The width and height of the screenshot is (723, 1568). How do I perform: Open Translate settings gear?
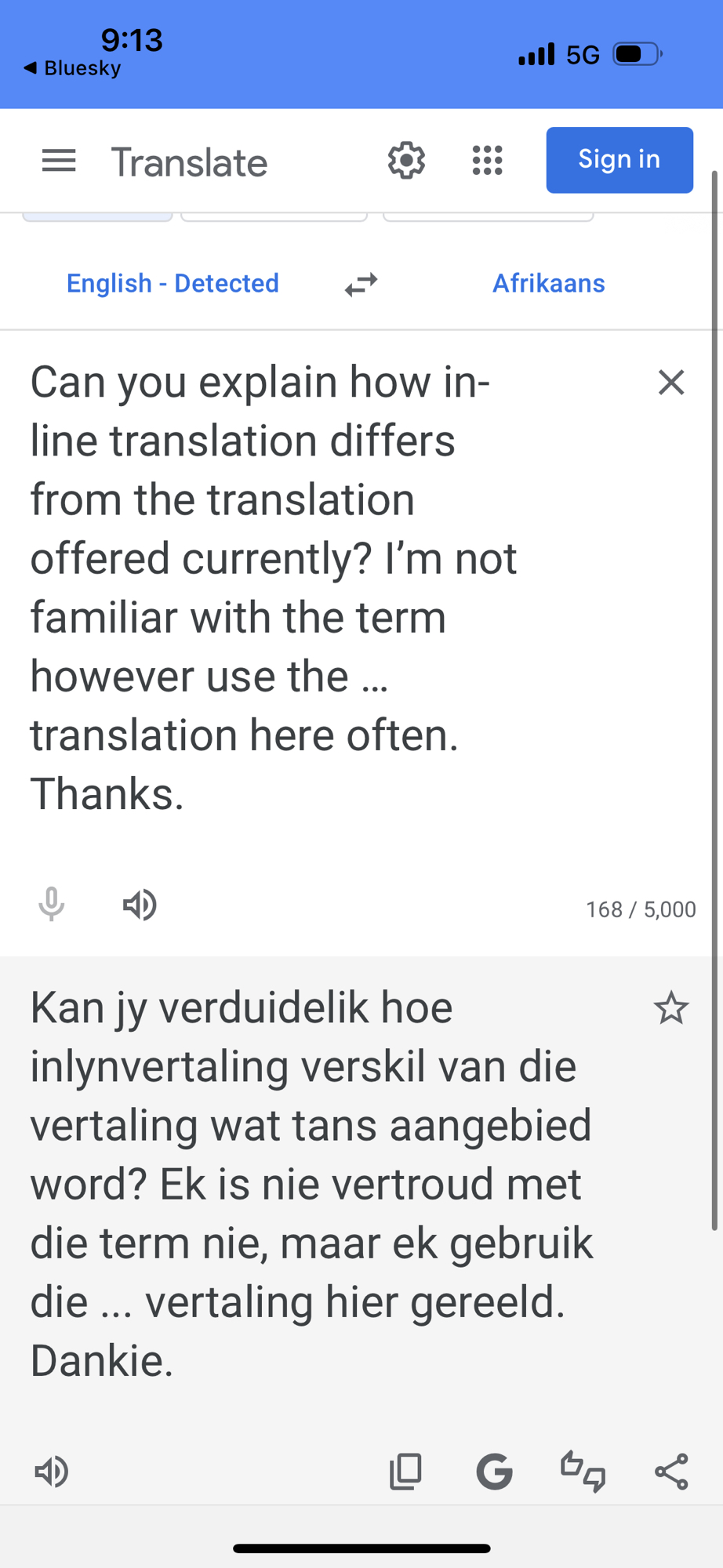pyautogui.click(x=406, y=161)
